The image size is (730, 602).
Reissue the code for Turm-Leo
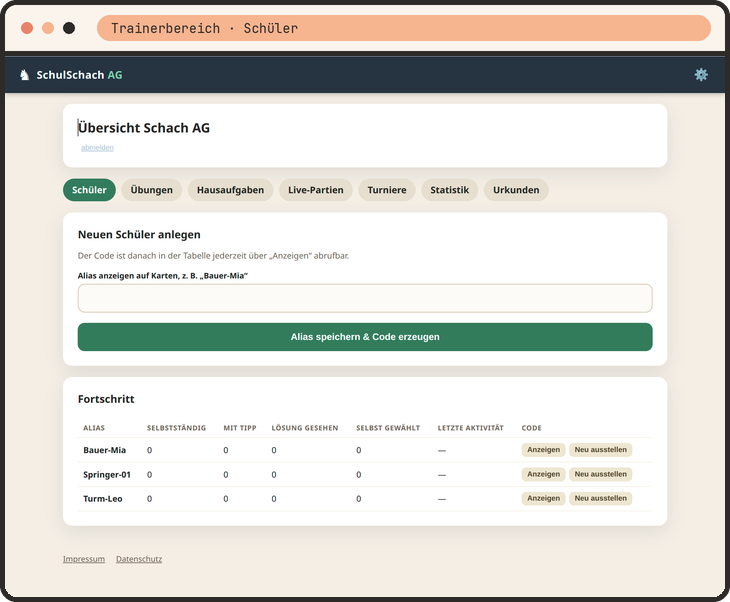[601, 498]
